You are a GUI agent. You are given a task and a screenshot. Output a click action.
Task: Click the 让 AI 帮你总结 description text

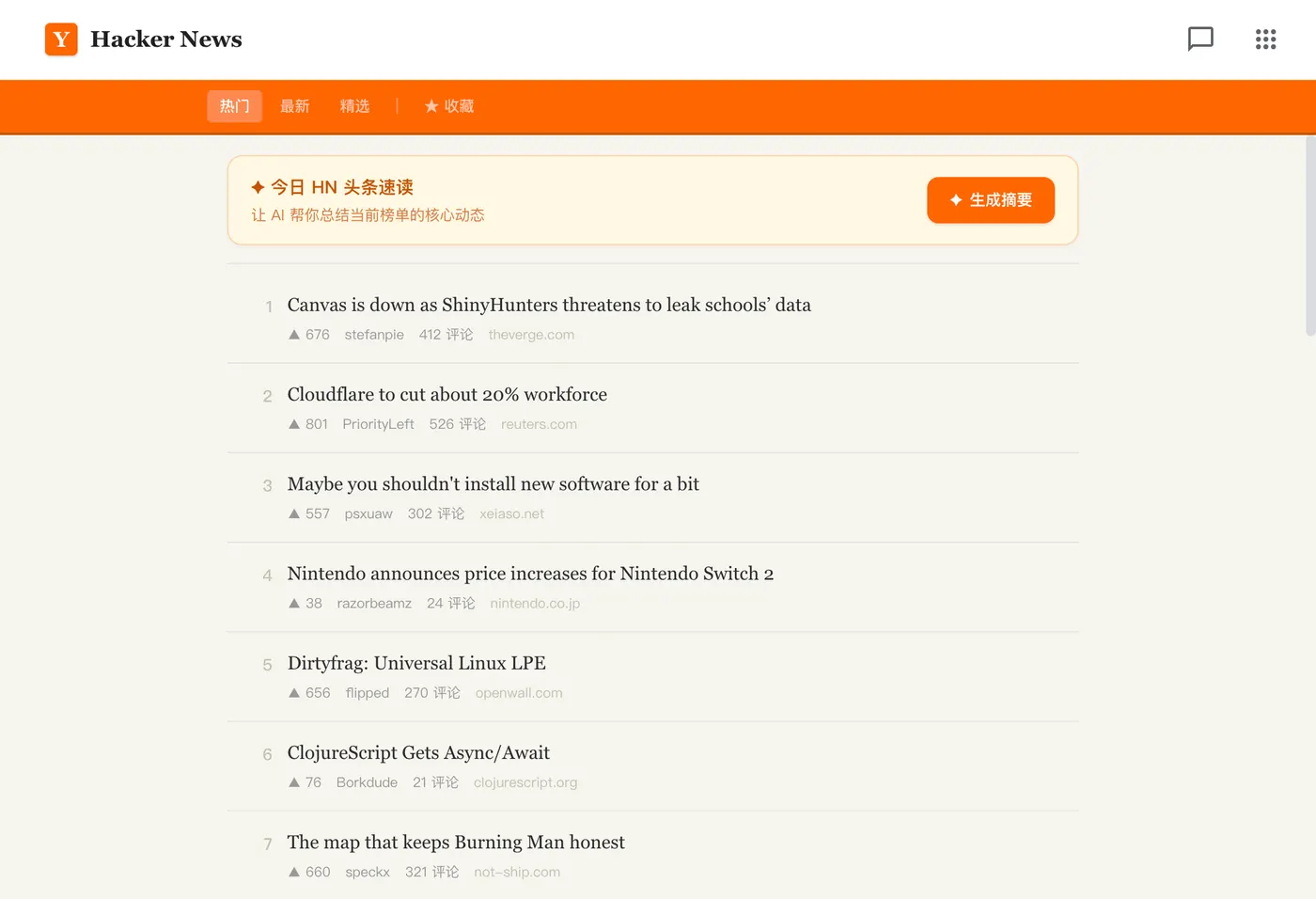tap(368, 215)
